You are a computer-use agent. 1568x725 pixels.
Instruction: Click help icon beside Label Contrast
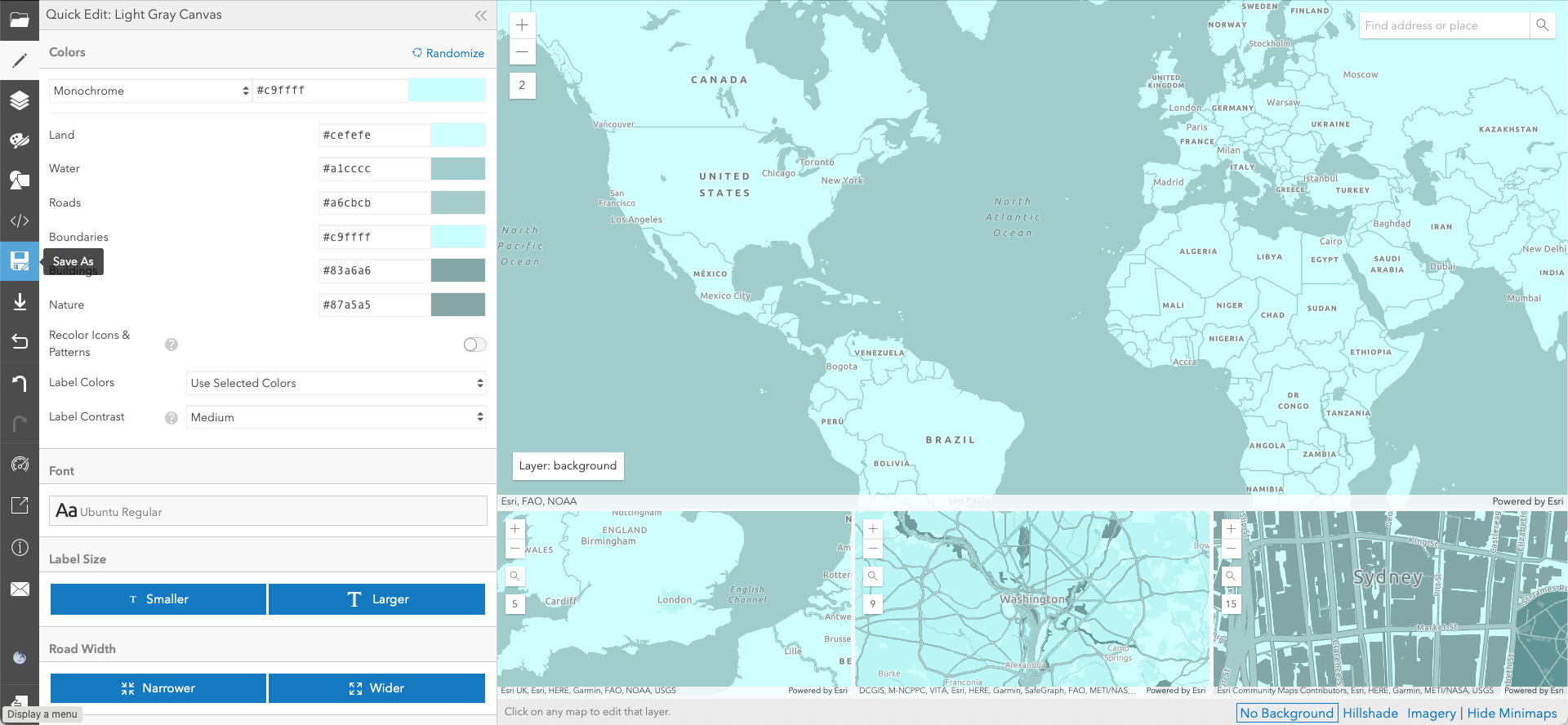pos(171,418)
